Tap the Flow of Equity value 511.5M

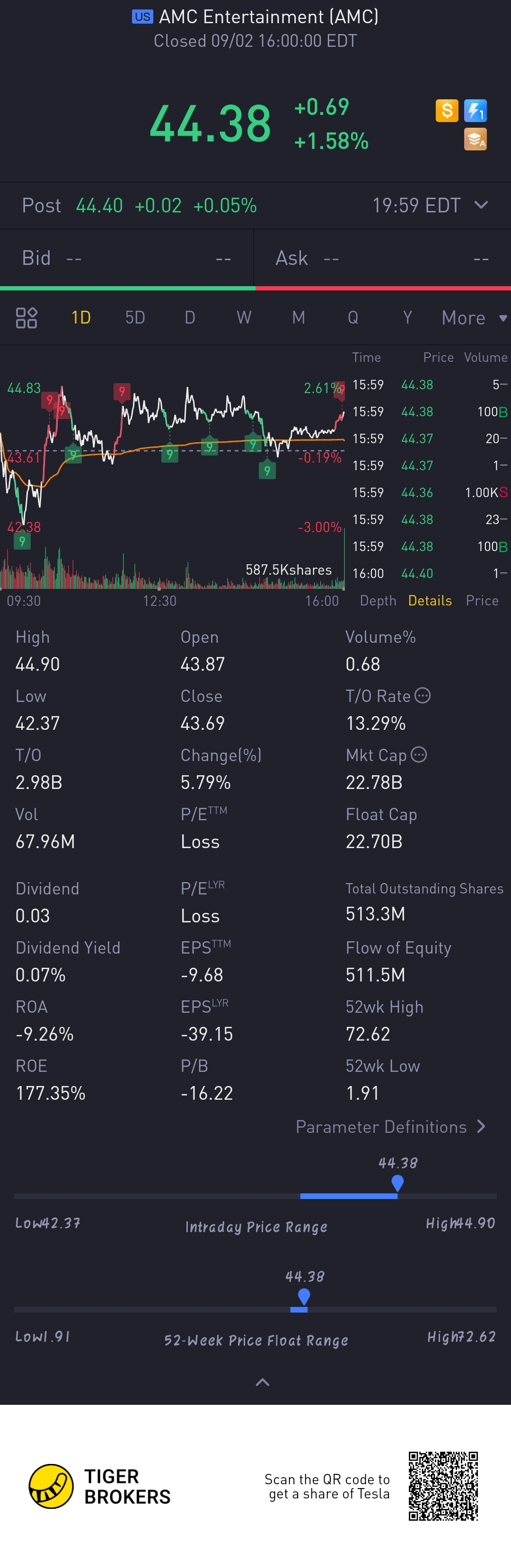point(375,974)
